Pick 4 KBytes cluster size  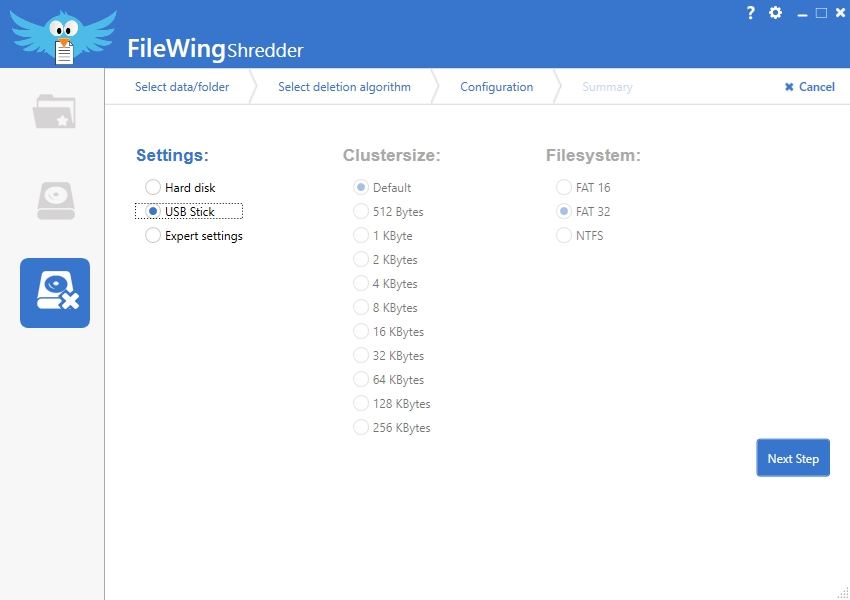pyautogui.click(x=385, y=283)
